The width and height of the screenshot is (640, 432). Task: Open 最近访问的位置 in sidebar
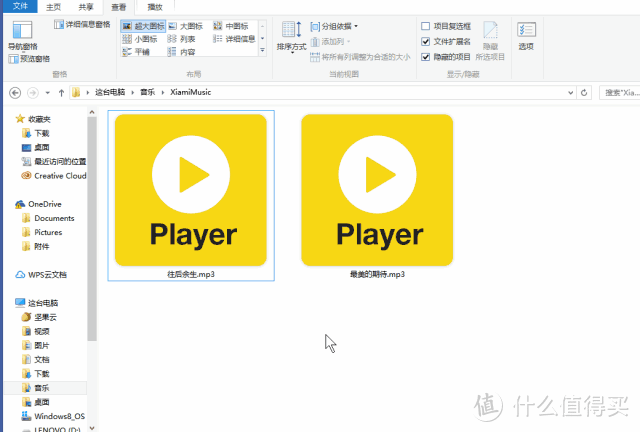tap(54, 162)
